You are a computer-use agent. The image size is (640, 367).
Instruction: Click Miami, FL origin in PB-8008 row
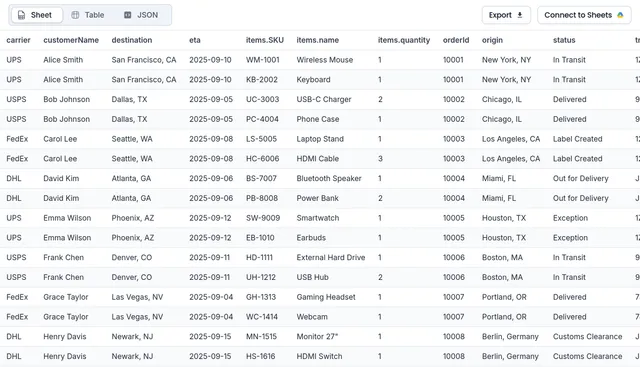499,198
